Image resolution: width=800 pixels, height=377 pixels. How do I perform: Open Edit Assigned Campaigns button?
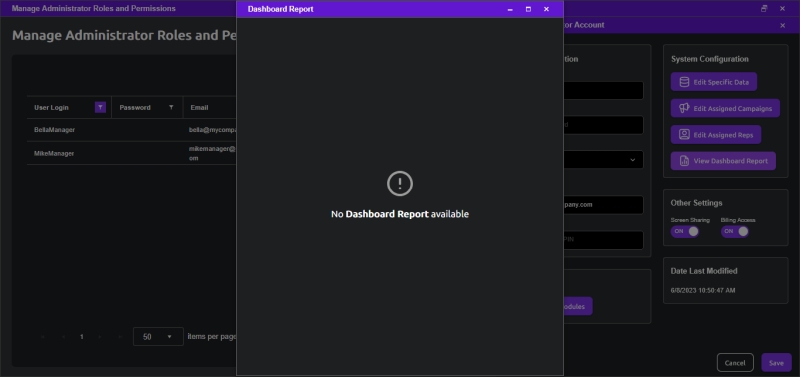click(x=725, y=108)
